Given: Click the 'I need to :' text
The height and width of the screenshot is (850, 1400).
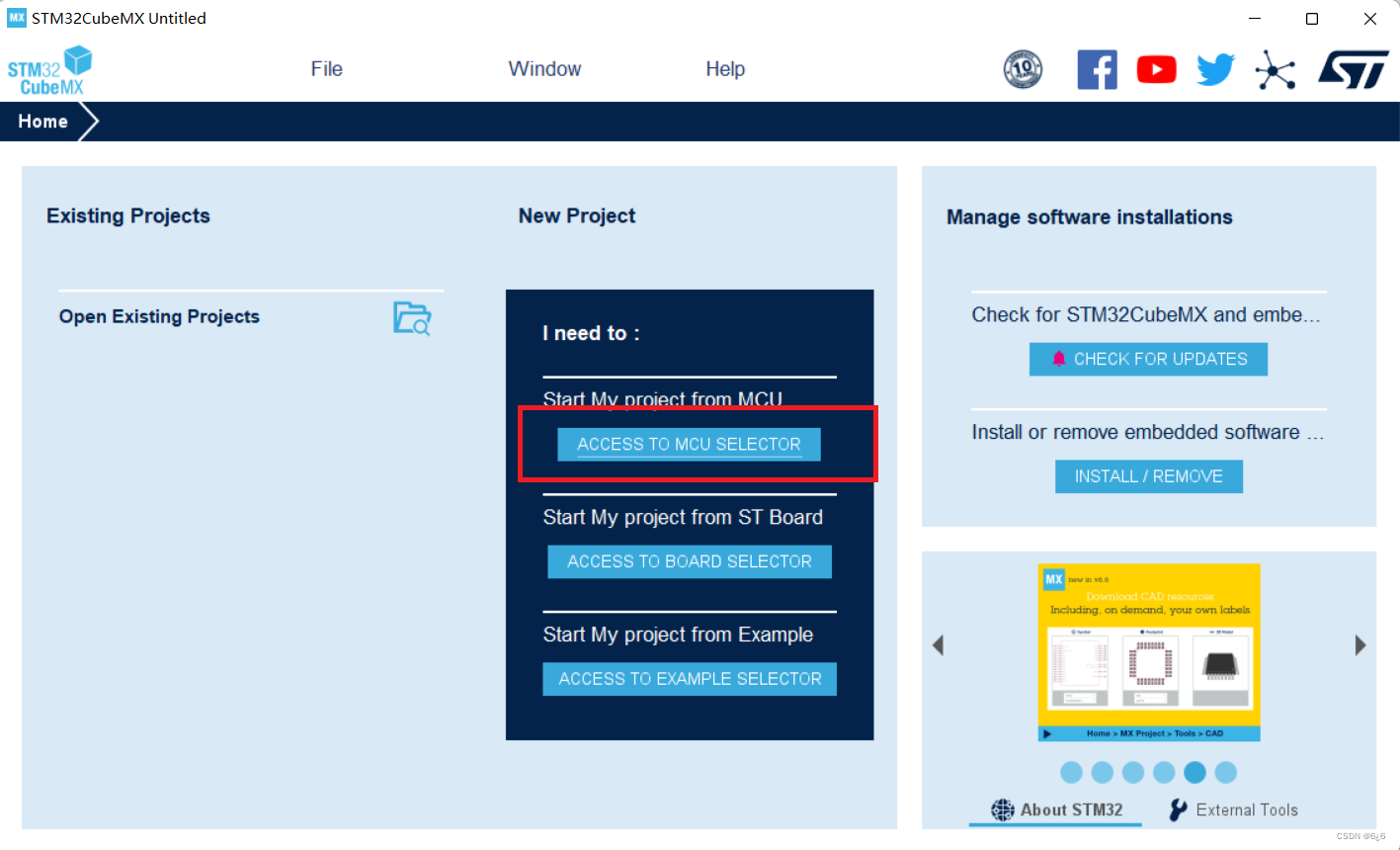Looking at the screenshot, I should (591, 333).
